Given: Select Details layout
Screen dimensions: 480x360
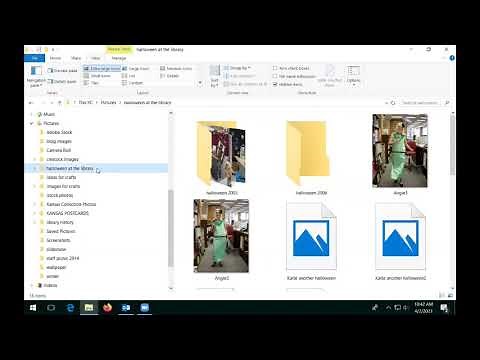Looking at the screenshot, I should [170, 76].
